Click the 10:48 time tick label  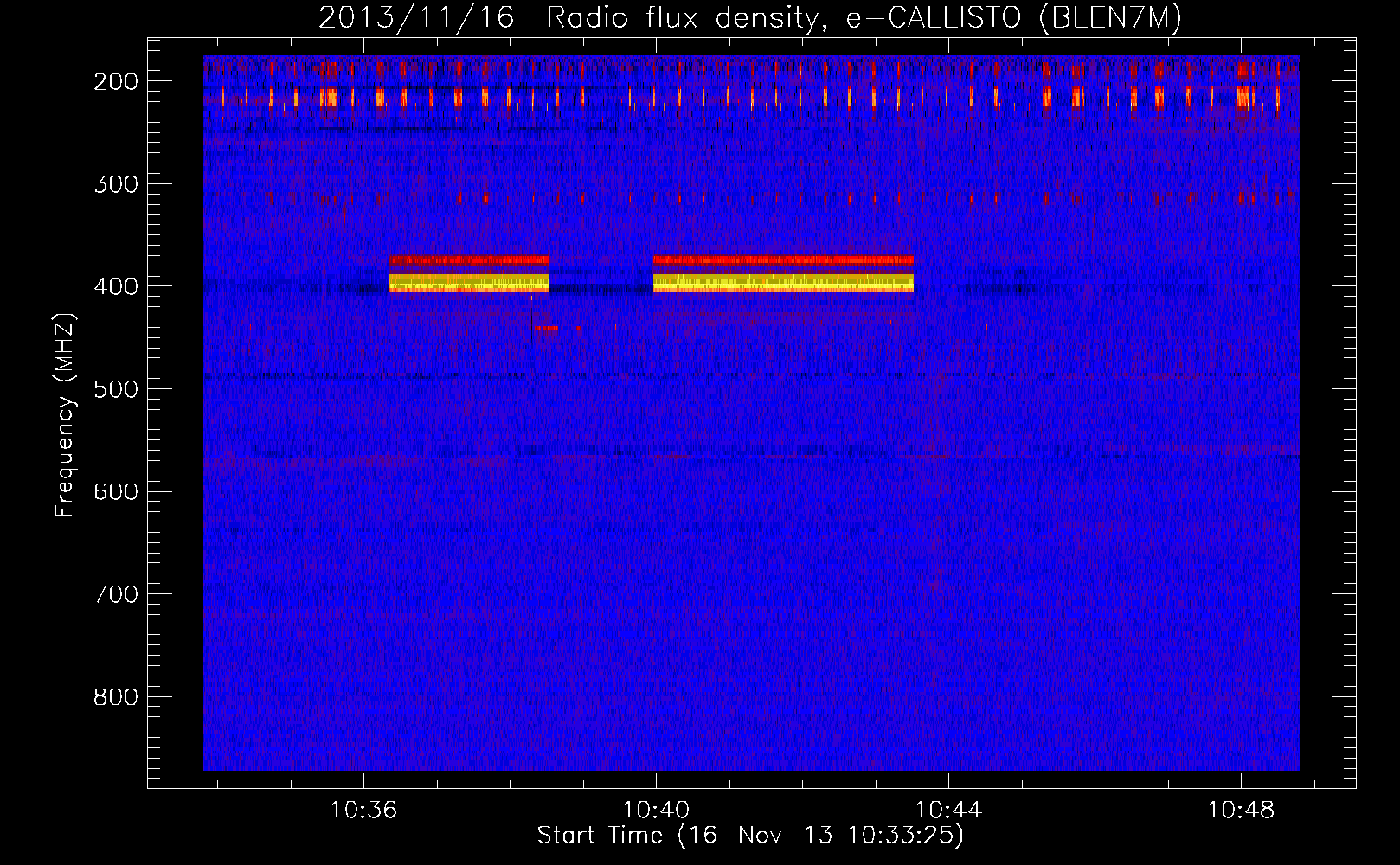(x=1241, y=810)
